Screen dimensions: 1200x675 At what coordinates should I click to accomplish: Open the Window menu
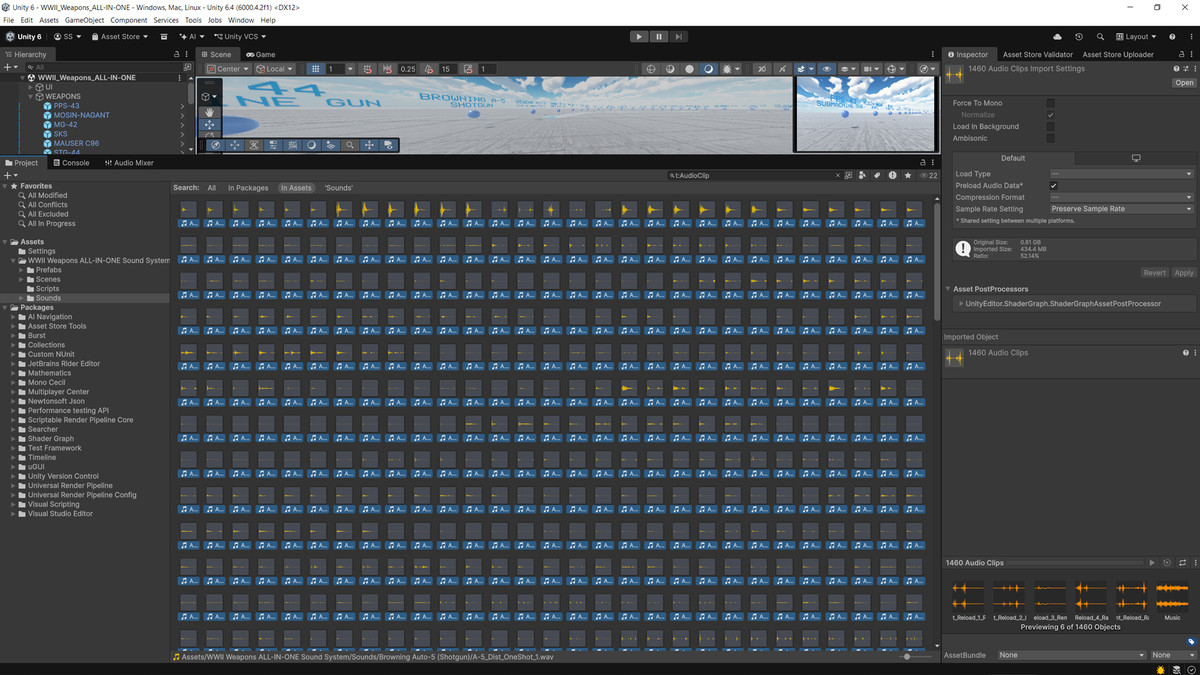(x=241, y=20)
